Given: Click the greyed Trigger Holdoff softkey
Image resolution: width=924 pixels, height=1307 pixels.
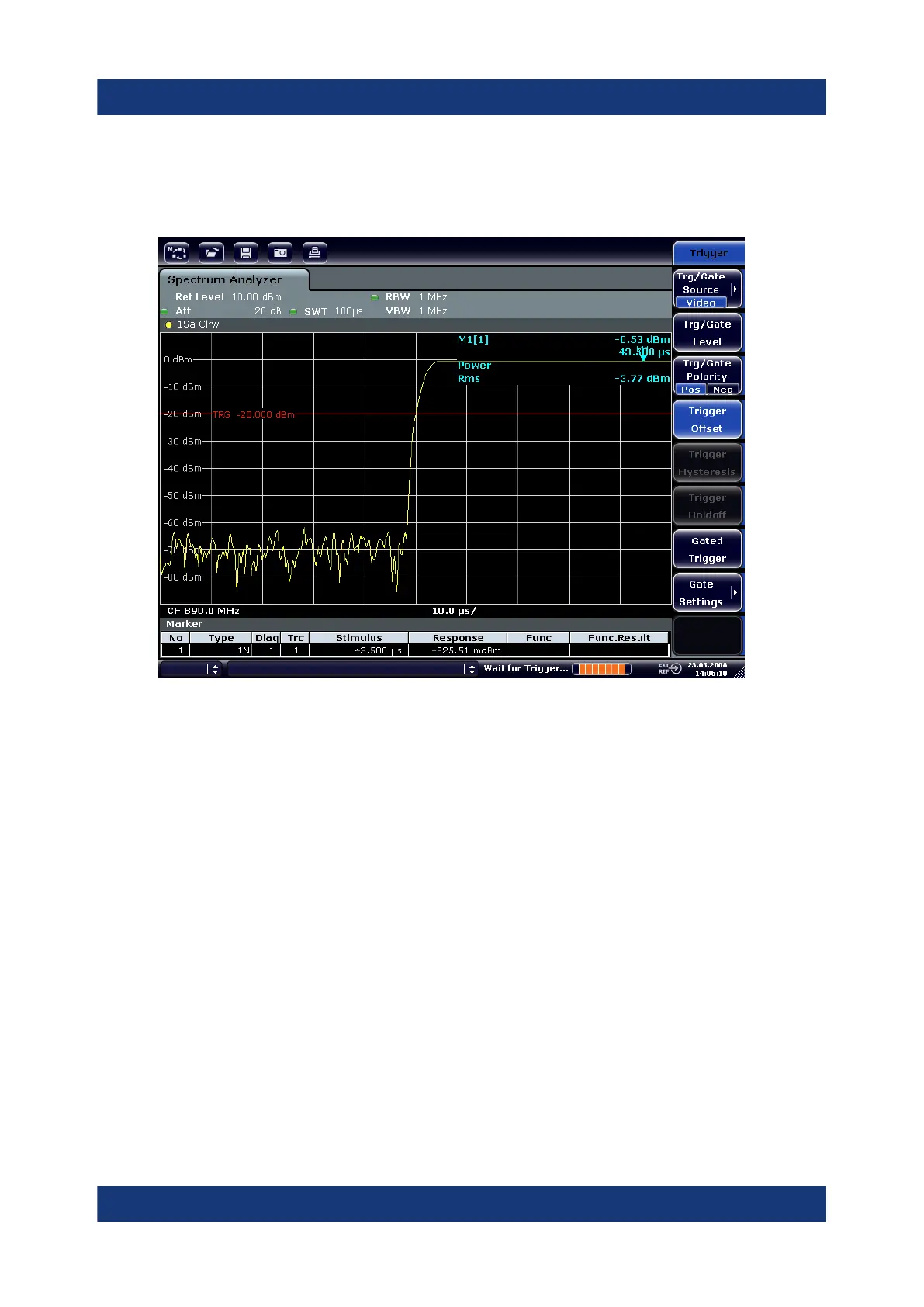Looking at the screenshot, I should pyautogui.click(x=708, y=507).
